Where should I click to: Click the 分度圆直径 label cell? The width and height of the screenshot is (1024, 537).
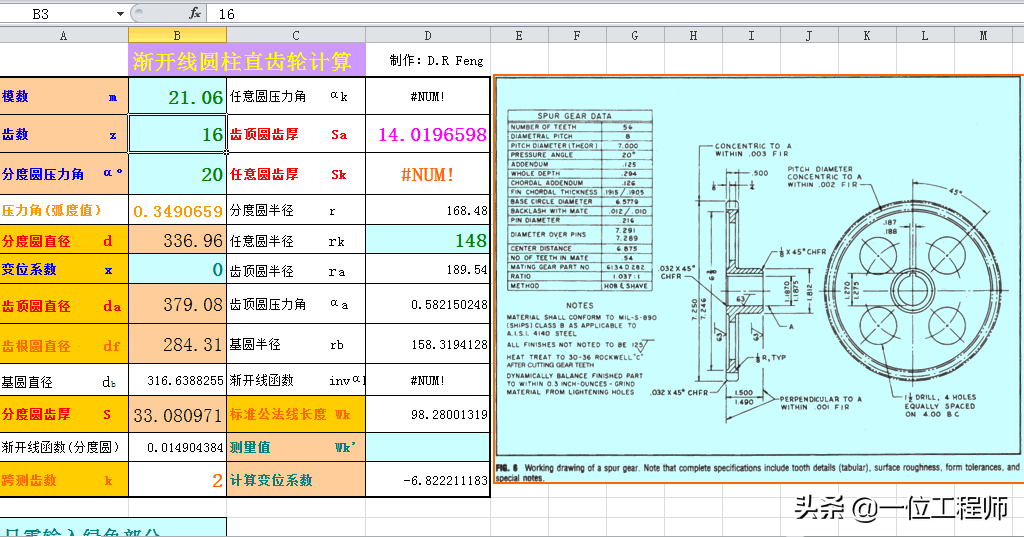pos(64,240)
